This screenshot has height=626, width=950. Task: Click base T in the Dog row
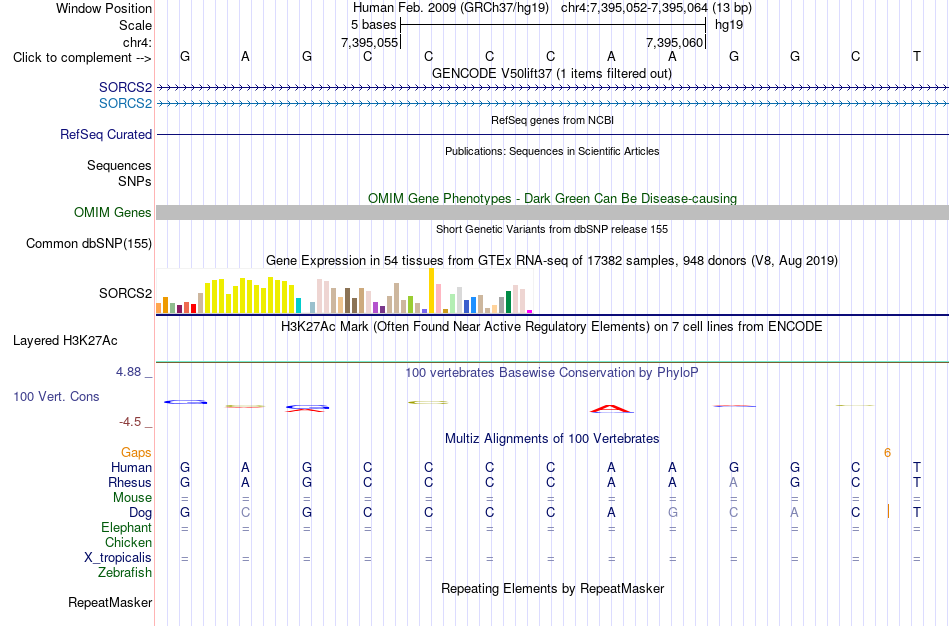coord(917,513)
